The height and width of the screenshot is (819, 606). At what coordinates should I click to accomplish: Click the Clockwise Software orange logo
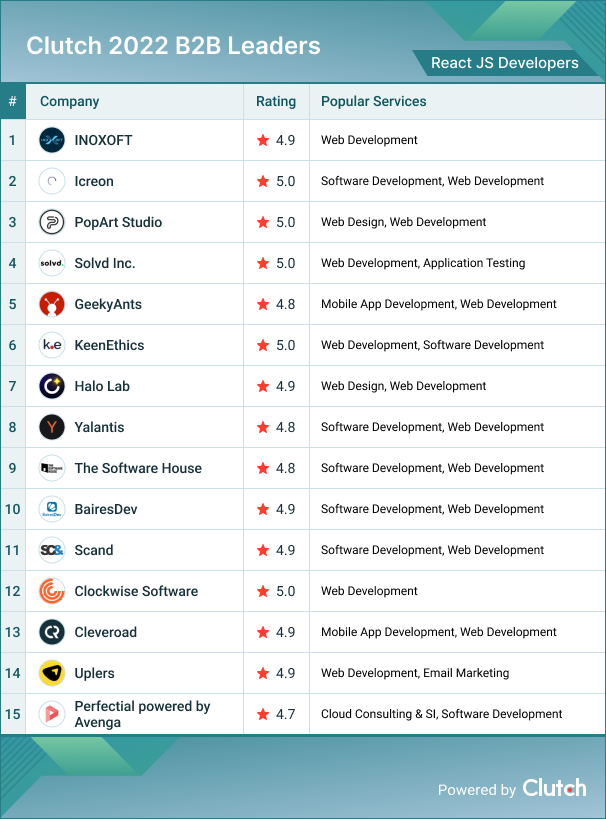52,591
